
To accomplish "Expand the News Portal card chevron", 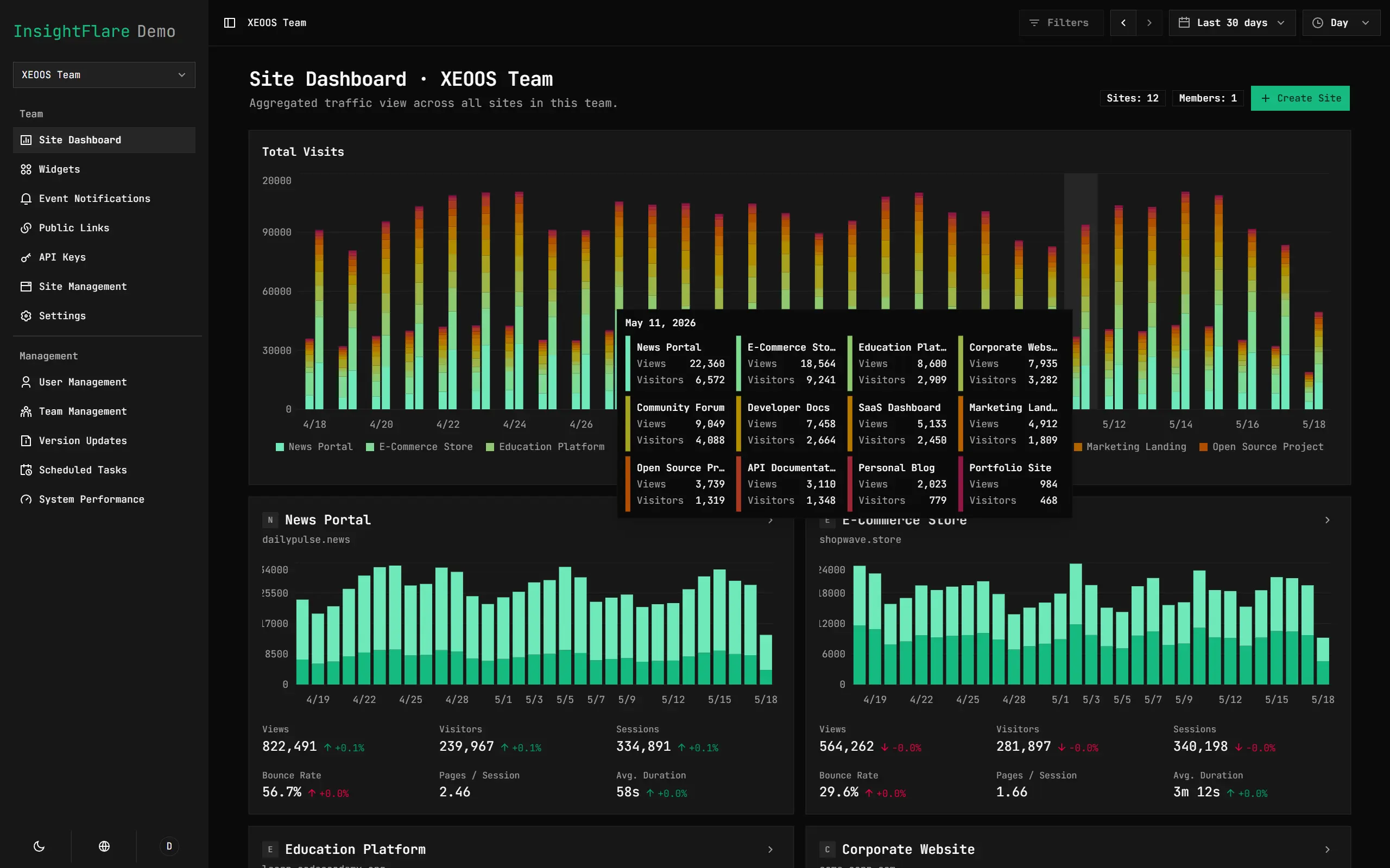I will [x=770, y=521].
